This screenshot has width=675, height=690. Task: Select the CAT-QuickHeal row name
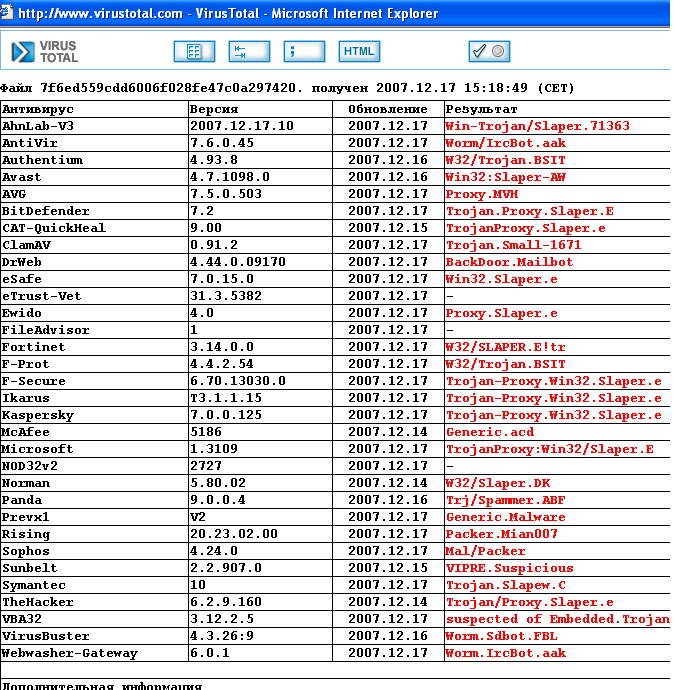[x=54, y=228]
